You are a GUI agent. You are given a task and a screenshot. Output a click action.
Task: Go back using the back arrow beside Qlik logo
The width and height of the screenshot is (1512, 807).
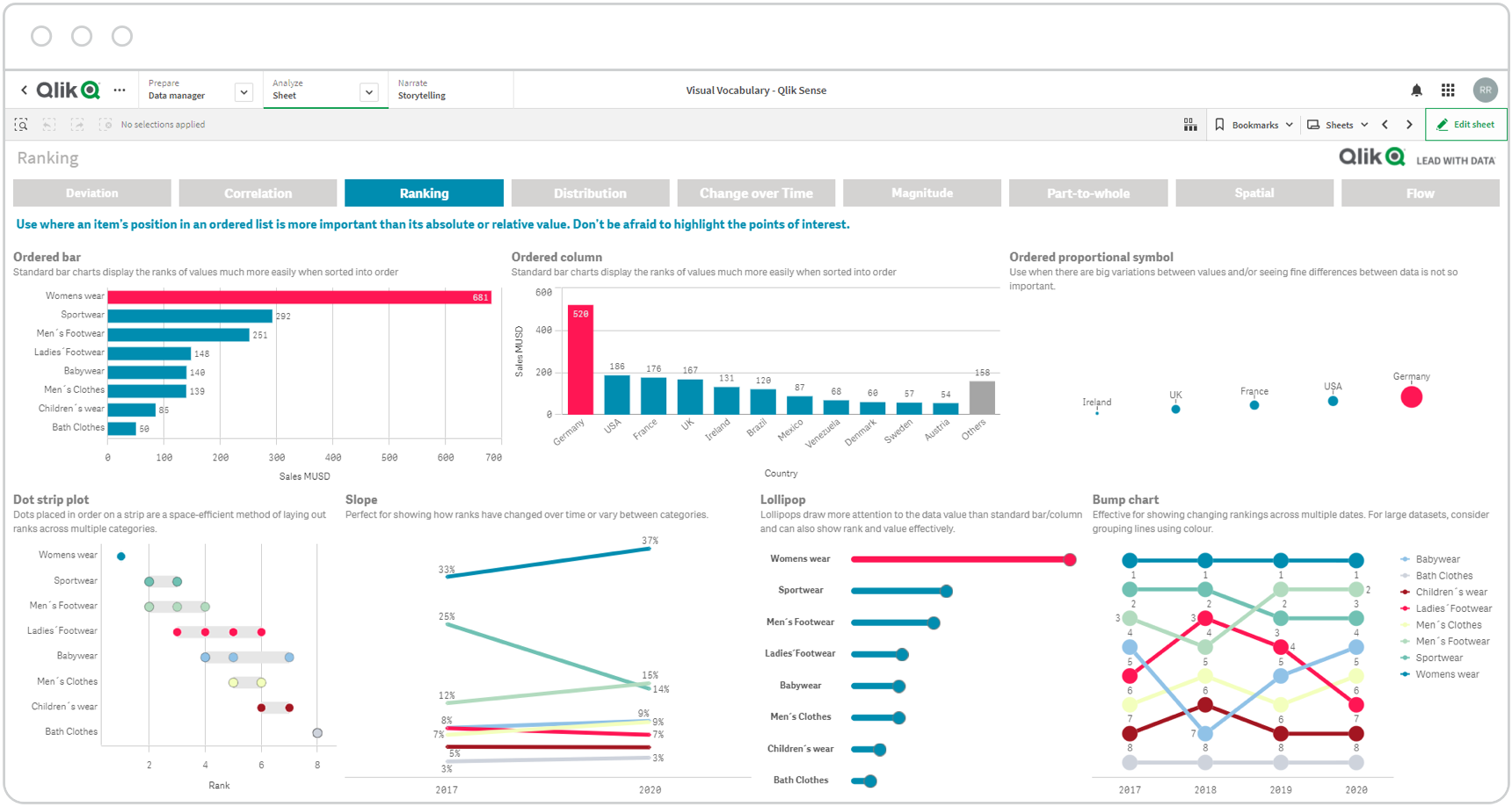[24, 90]
